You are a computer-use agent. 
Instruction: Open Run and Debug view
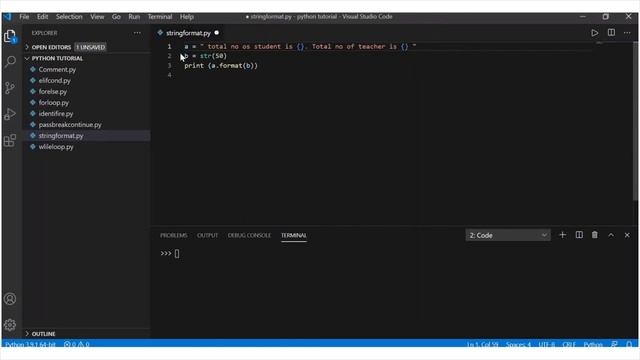pos(10,114)
